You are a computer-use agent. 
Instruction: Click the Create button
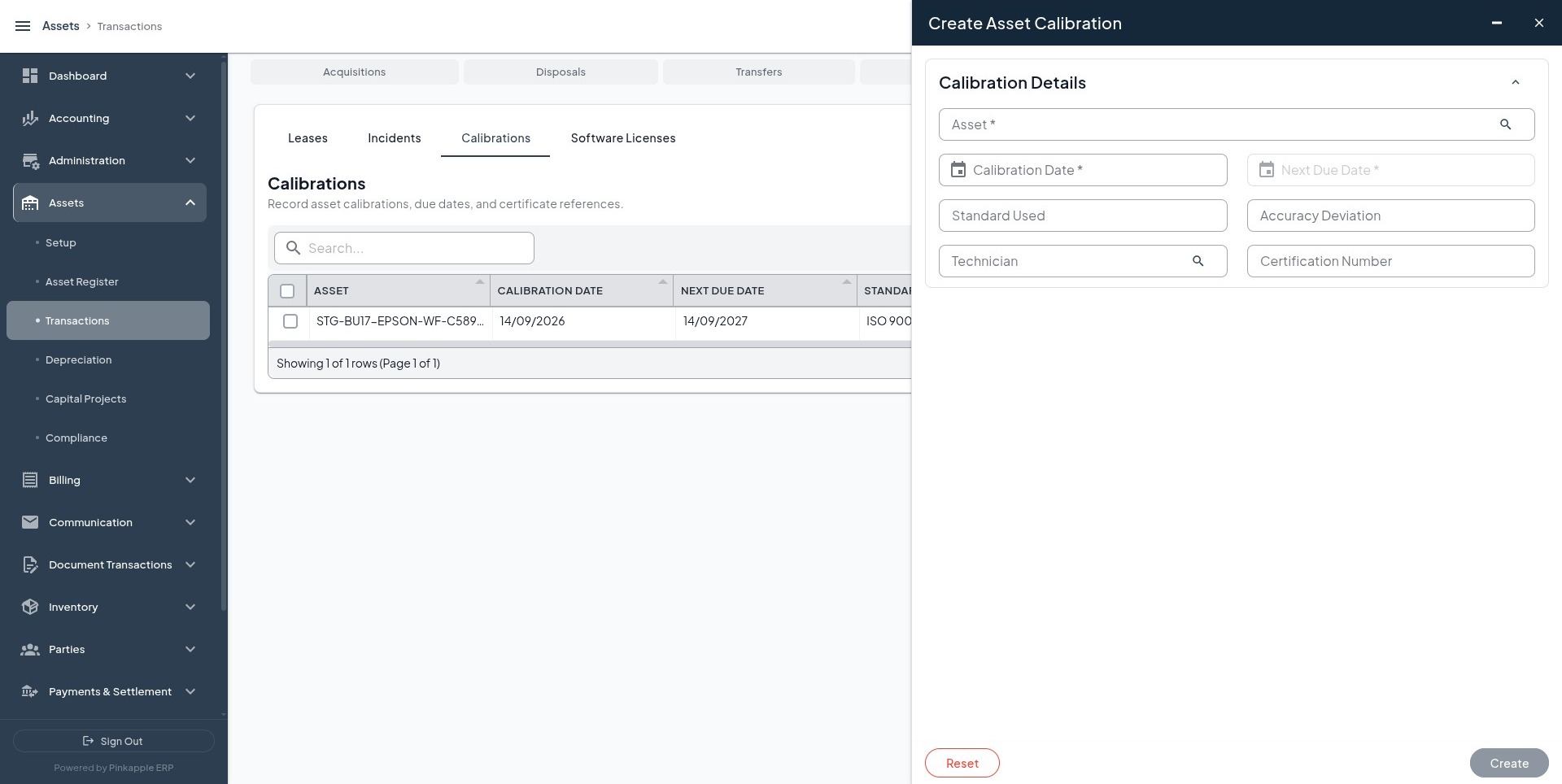[x=1509, y=763]
